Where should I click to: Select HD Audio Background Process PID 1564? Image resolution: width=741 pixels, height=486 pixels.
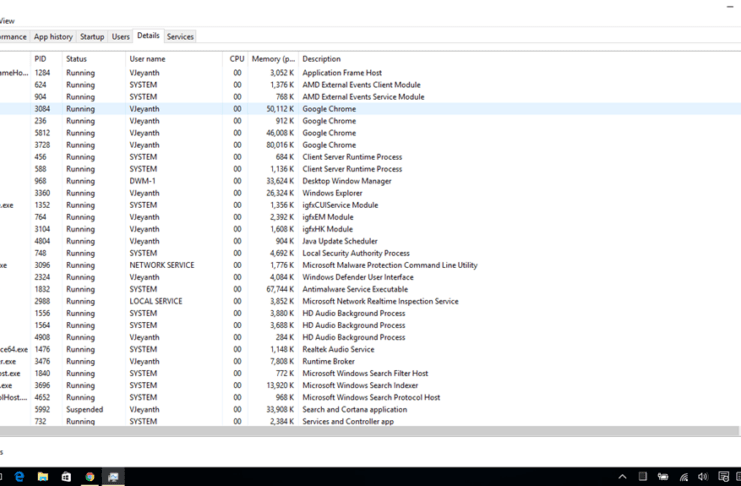tap(370, 325)
